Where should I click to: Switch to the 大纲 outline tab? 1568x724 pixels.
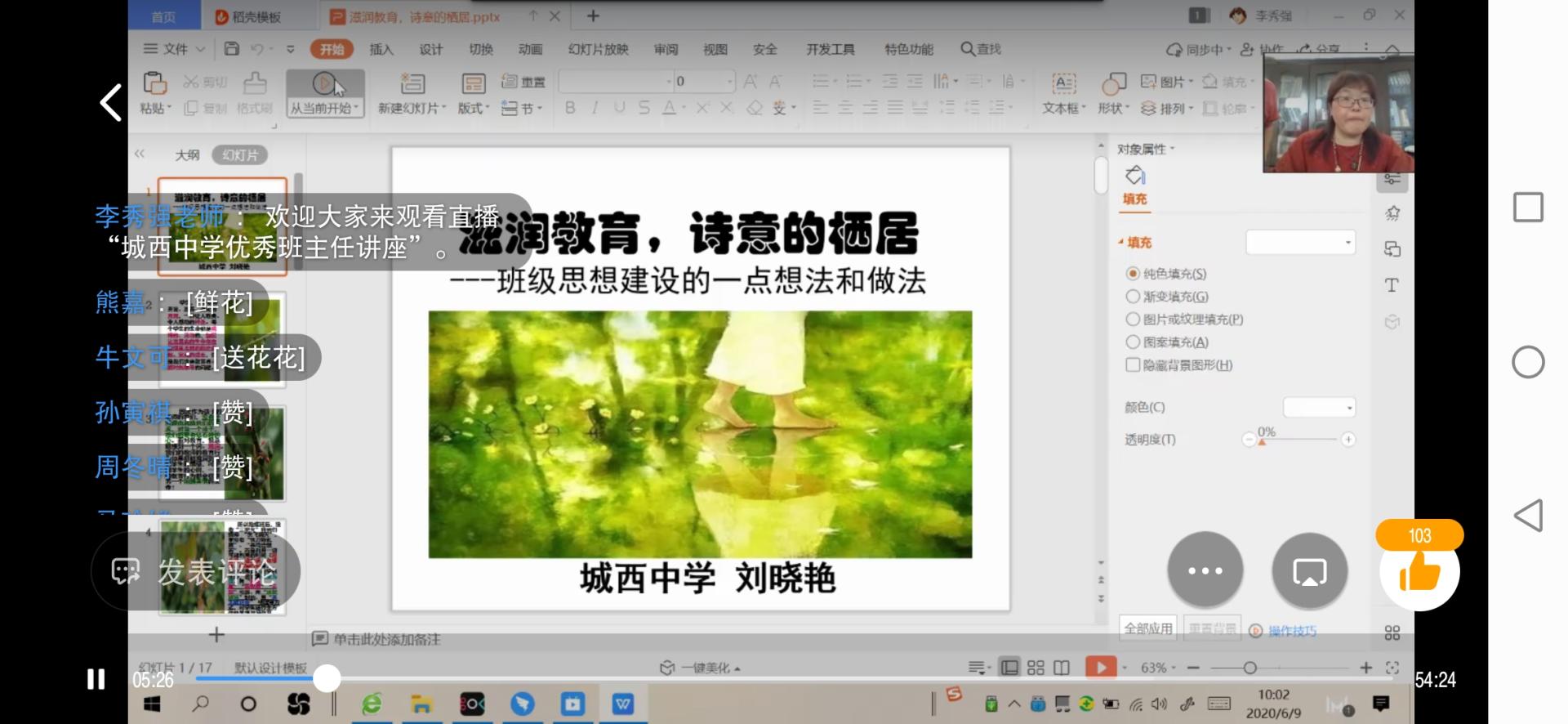pyautogui.click(x=187, y=154)
